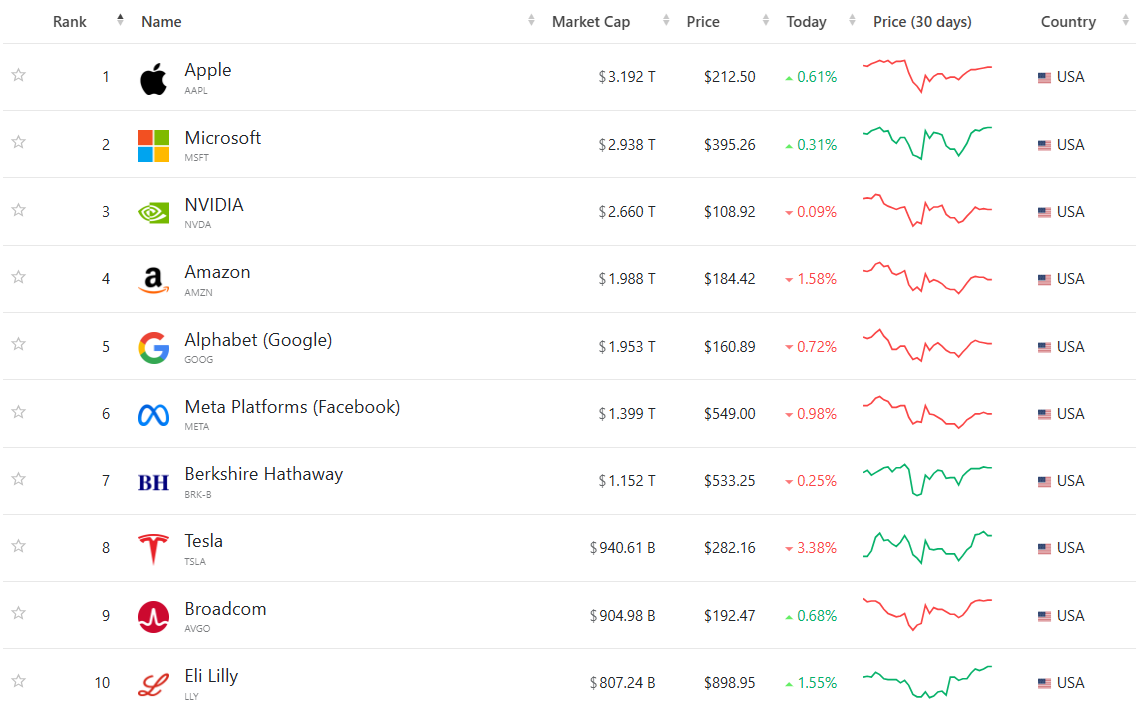Click the USA flag in Microsoft's row

(x=1045, y=146)
